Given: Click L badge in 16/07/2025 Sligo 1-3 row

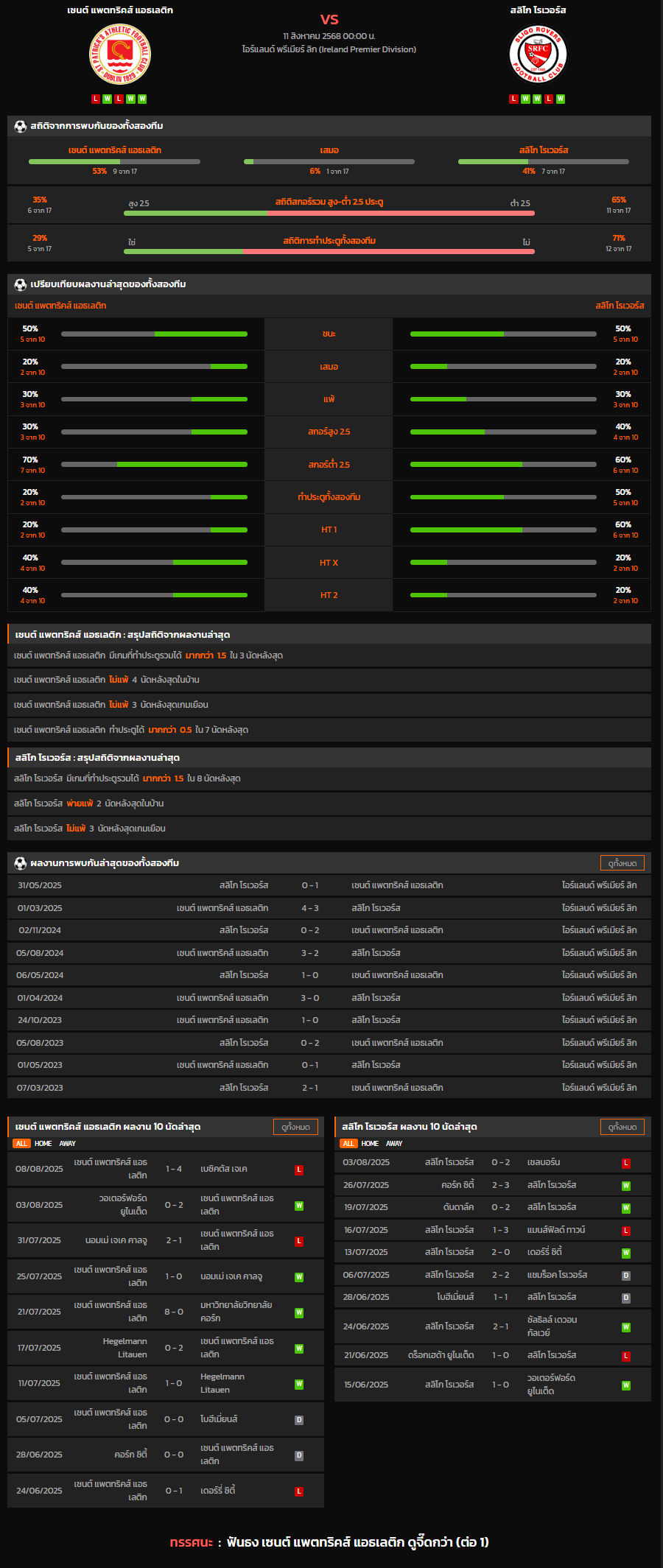Looking at the screenshot, I should [626, 1231].
